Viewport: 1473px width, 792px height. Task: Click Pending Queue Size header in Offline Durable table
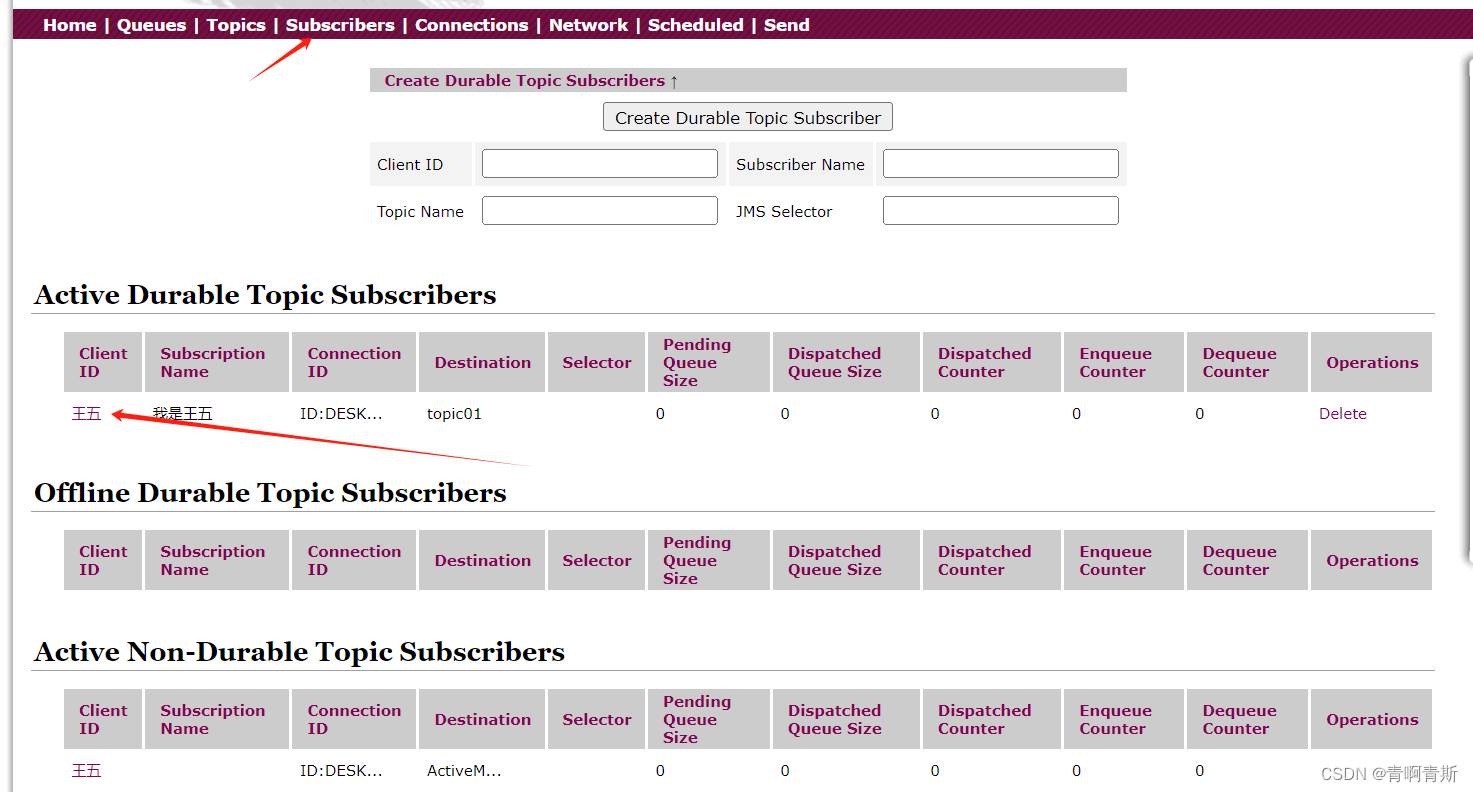click(709, 560)
